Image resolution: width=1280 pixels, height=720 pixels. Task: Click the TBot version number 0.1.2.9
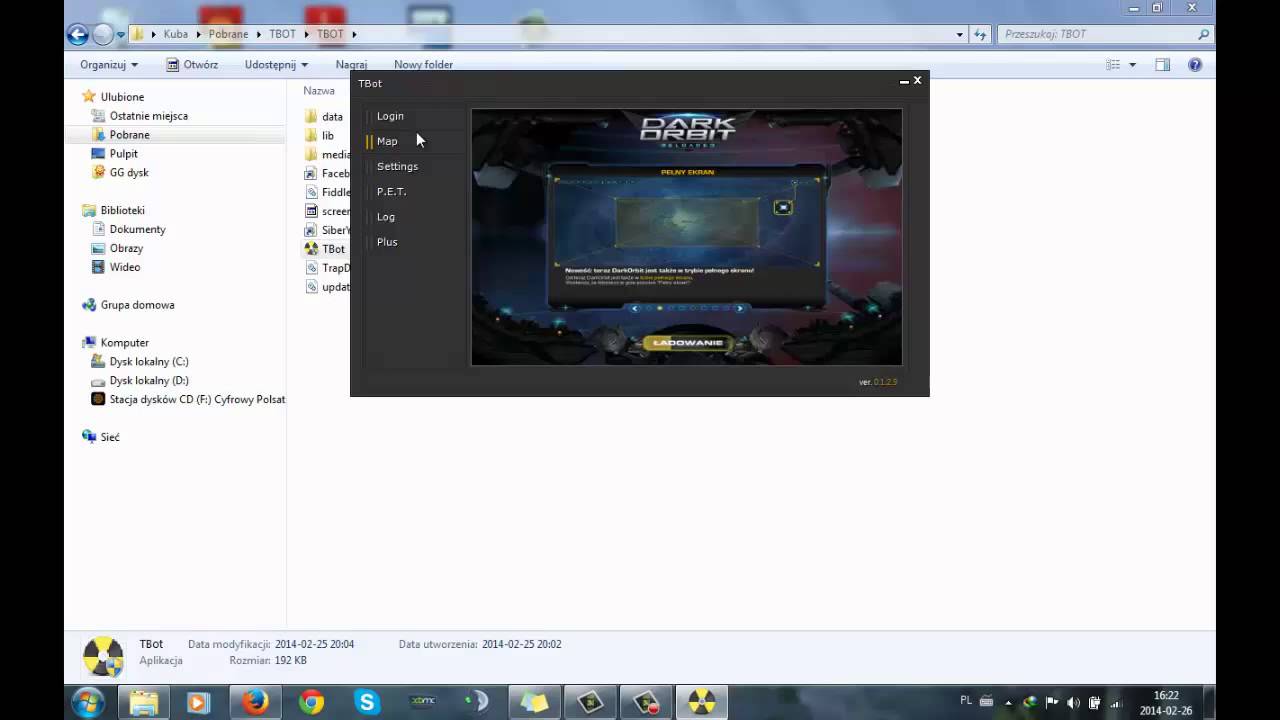pyautogui.click(x=885, y=382)
